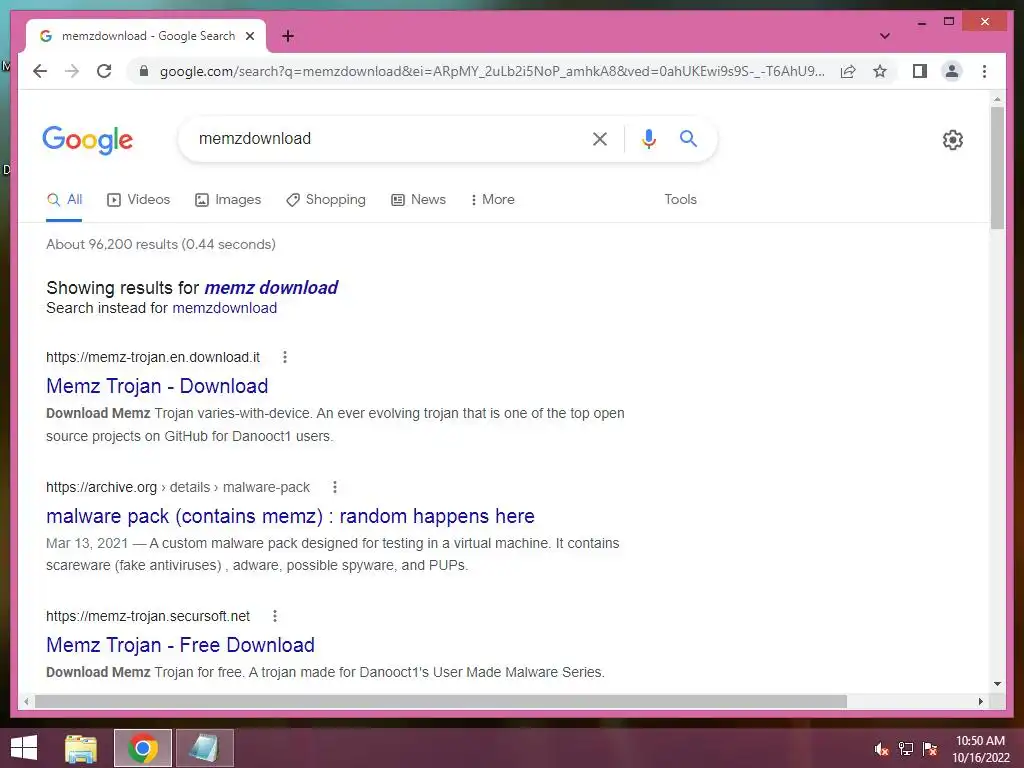
Task: Expand the More search categories menu
Action: pyautogui.click(x=492, y=200)
